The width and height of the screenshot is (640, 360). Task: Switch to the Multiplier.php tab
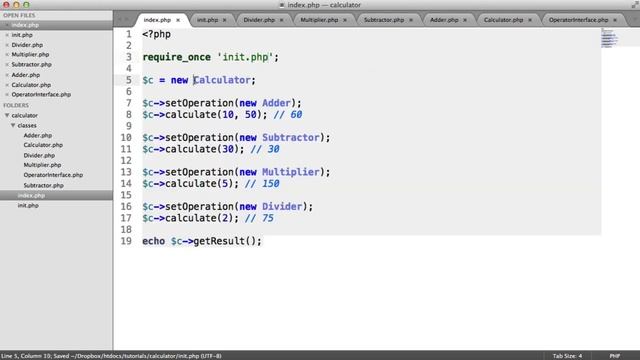click(x=319, y=20)
